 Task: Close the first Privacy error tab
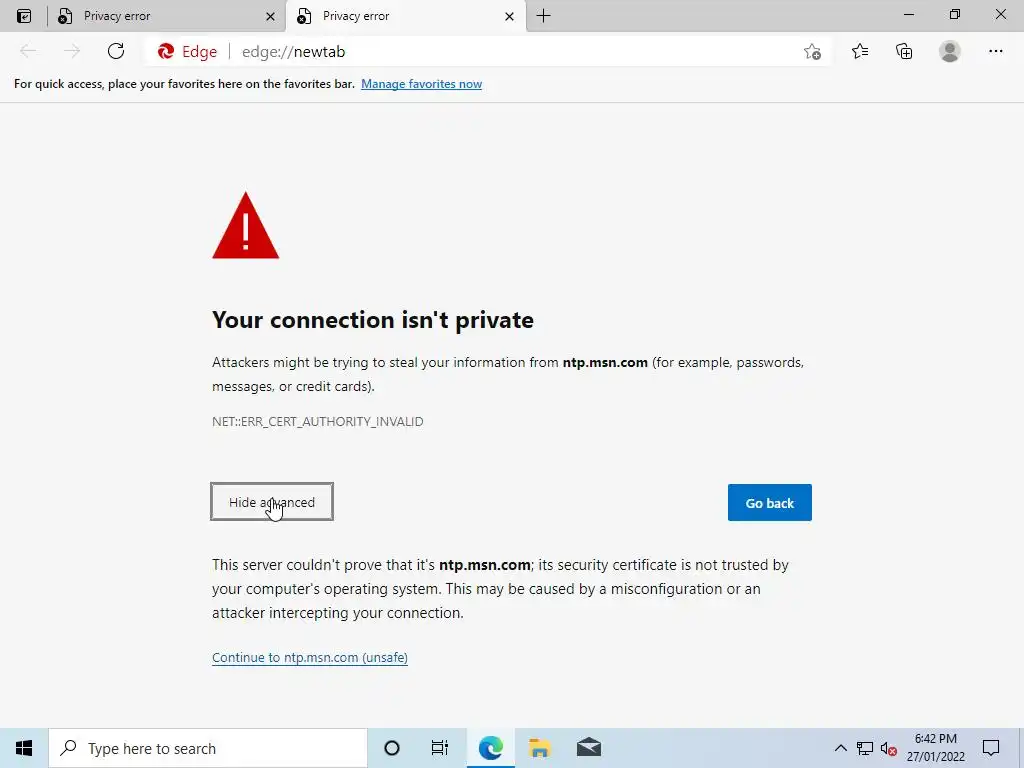coord(270,17)
